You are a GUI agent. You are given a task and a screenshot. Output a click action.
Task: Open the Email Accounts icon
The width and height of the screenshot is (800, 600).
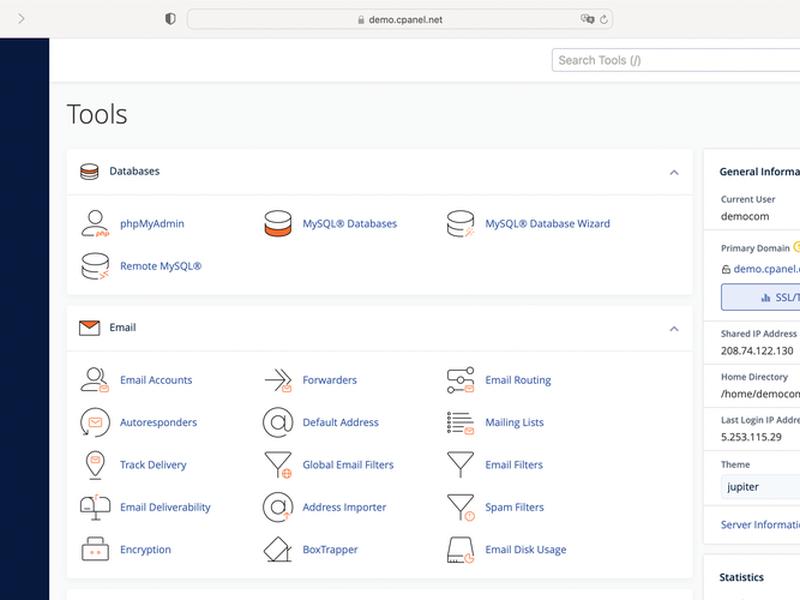point(95,380)
